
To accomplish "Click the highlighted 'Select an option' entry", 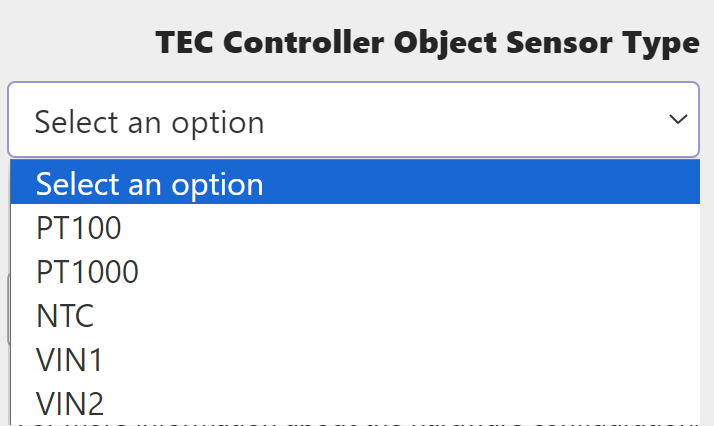I will click(150, 184).
